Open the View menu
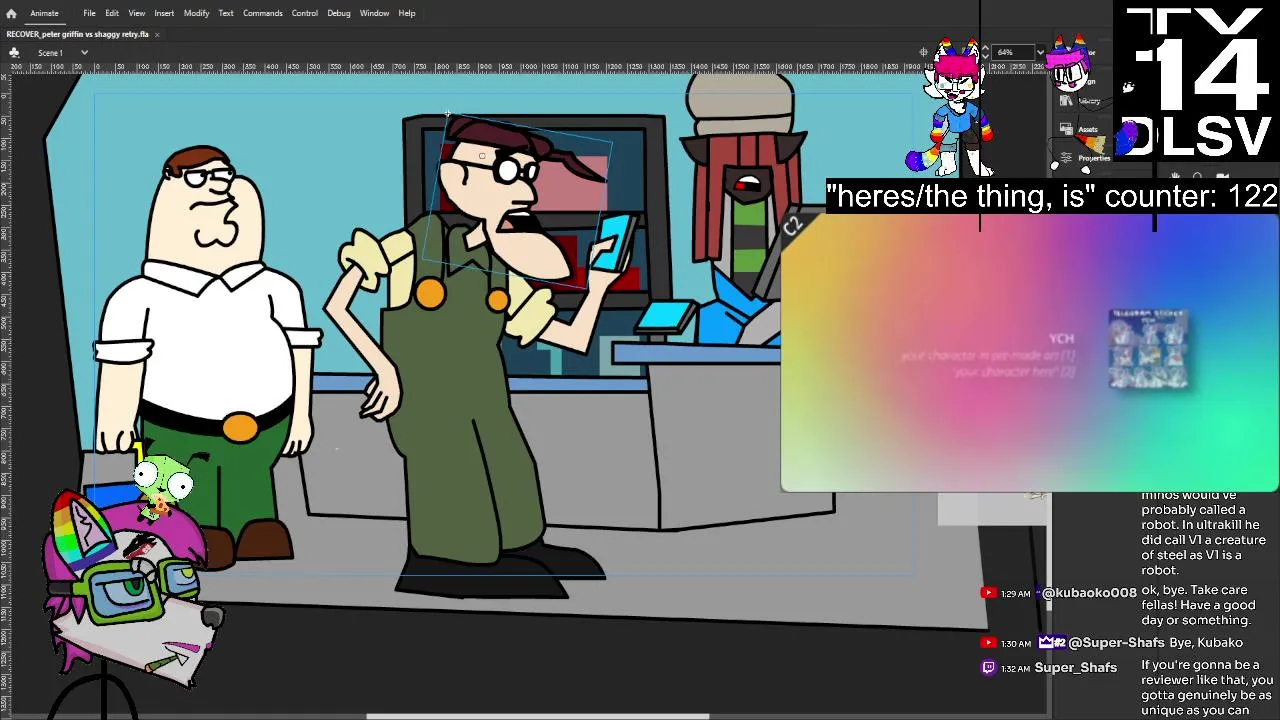Viewport: 1280px width, 720px height. 137,13
